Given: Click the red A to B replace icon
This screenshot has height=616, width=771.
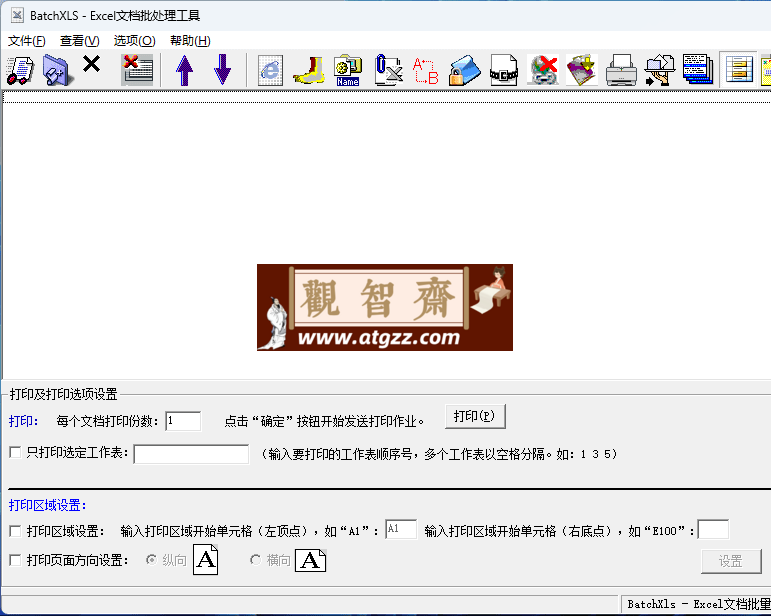Looking at the screenshot, I should (425, 71).
